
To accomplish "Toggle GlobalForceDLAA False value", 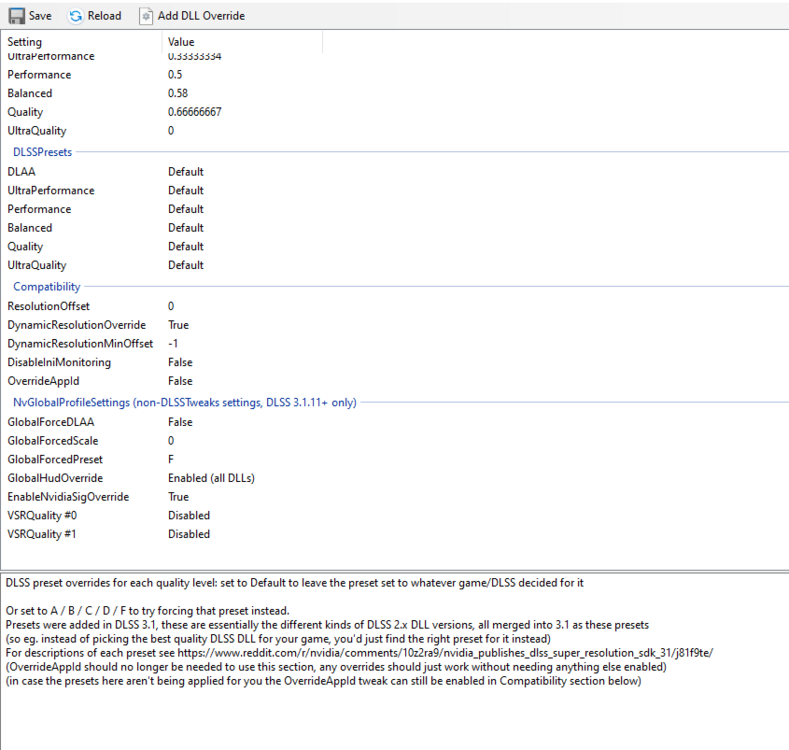I will pos(180,422).
